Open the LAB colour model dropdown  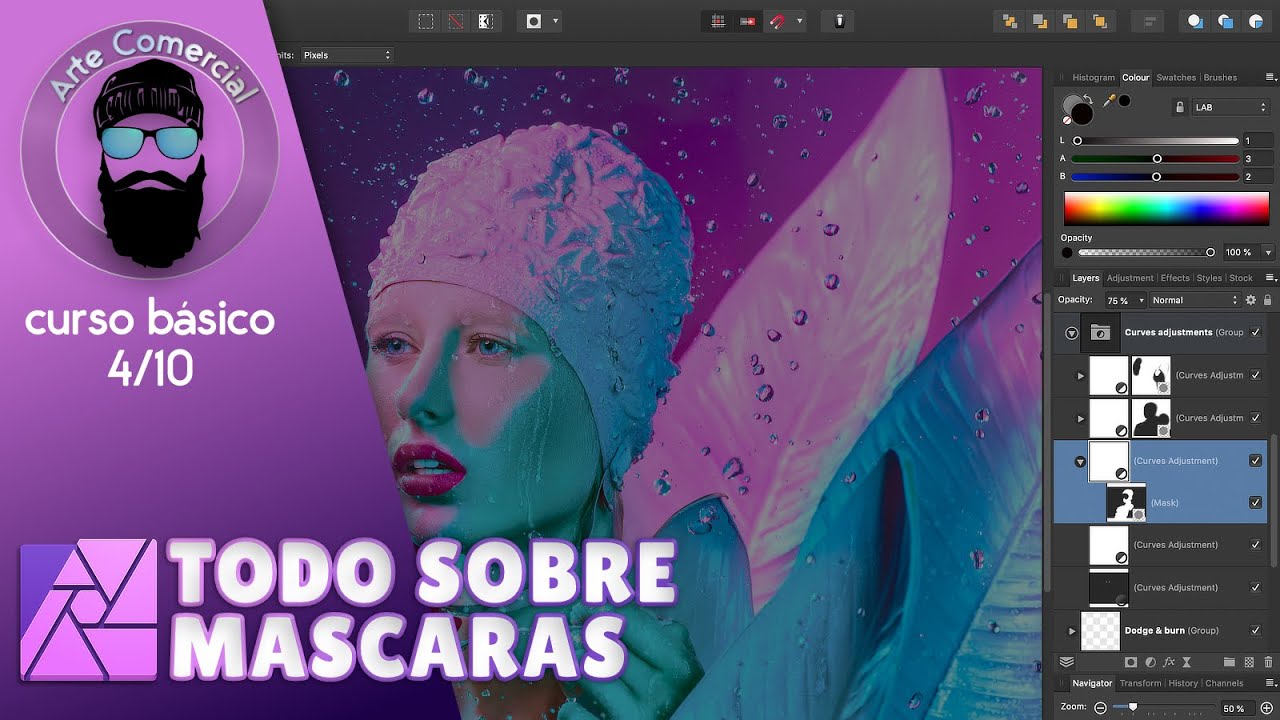(1230, 107)
